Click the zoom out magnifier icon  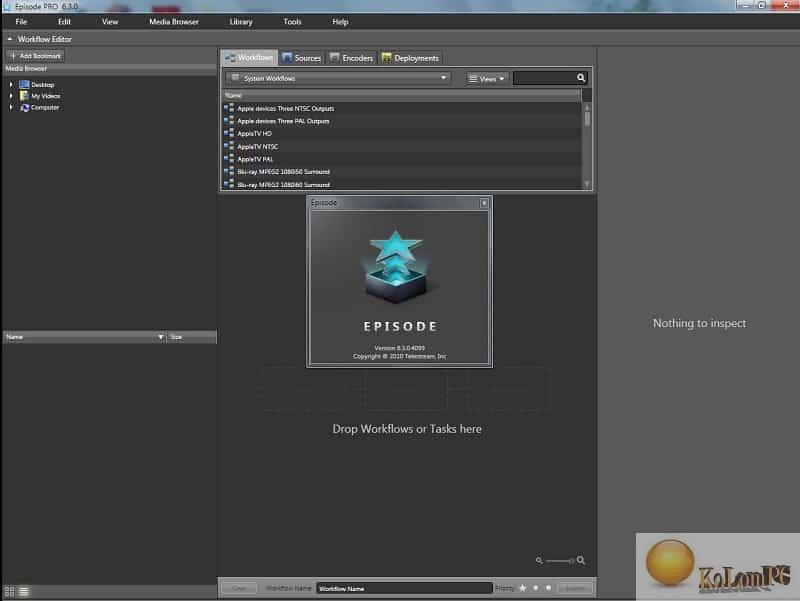pos(539,561)
